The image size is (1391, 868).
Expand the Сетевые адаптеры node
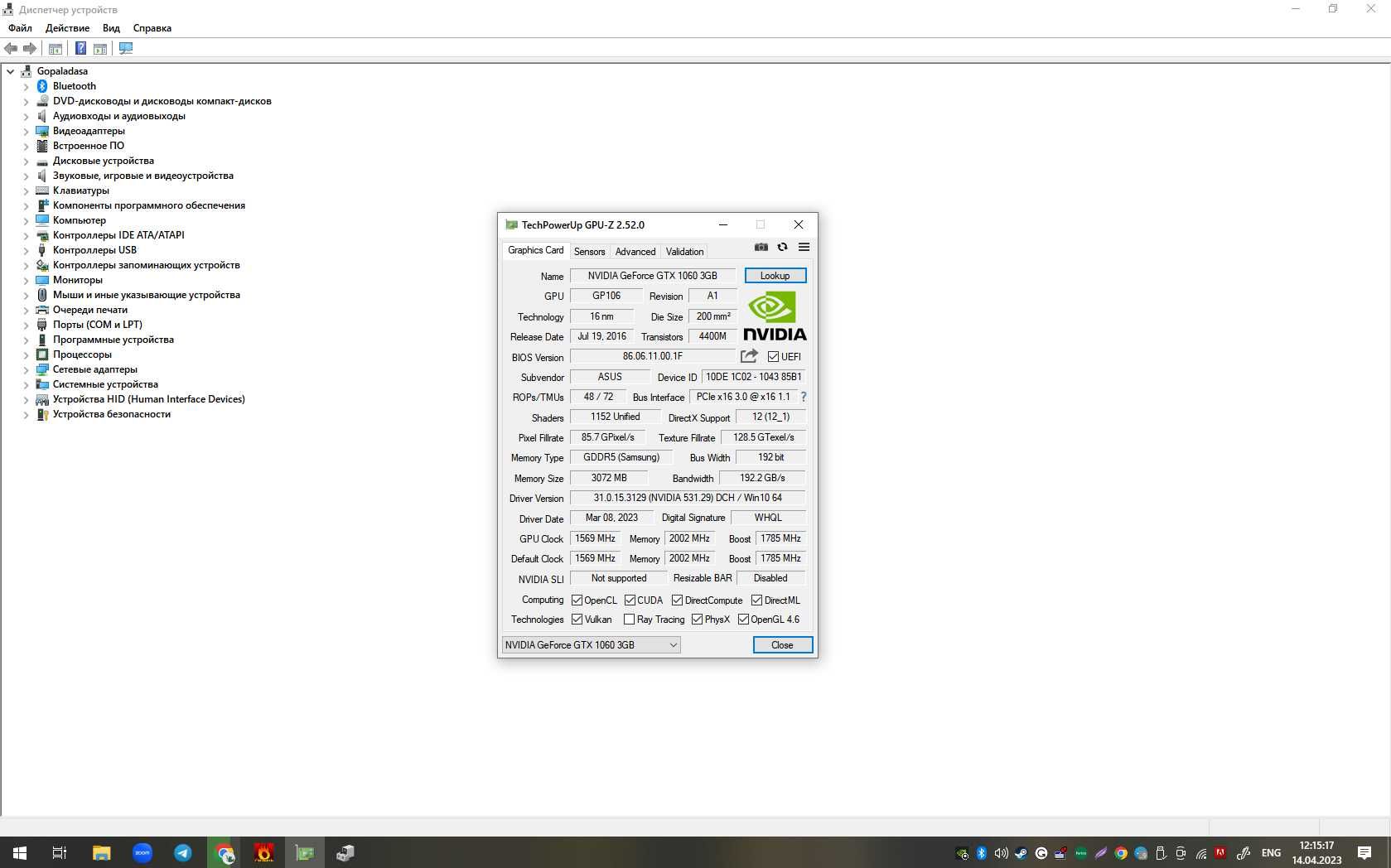point(26,369)
